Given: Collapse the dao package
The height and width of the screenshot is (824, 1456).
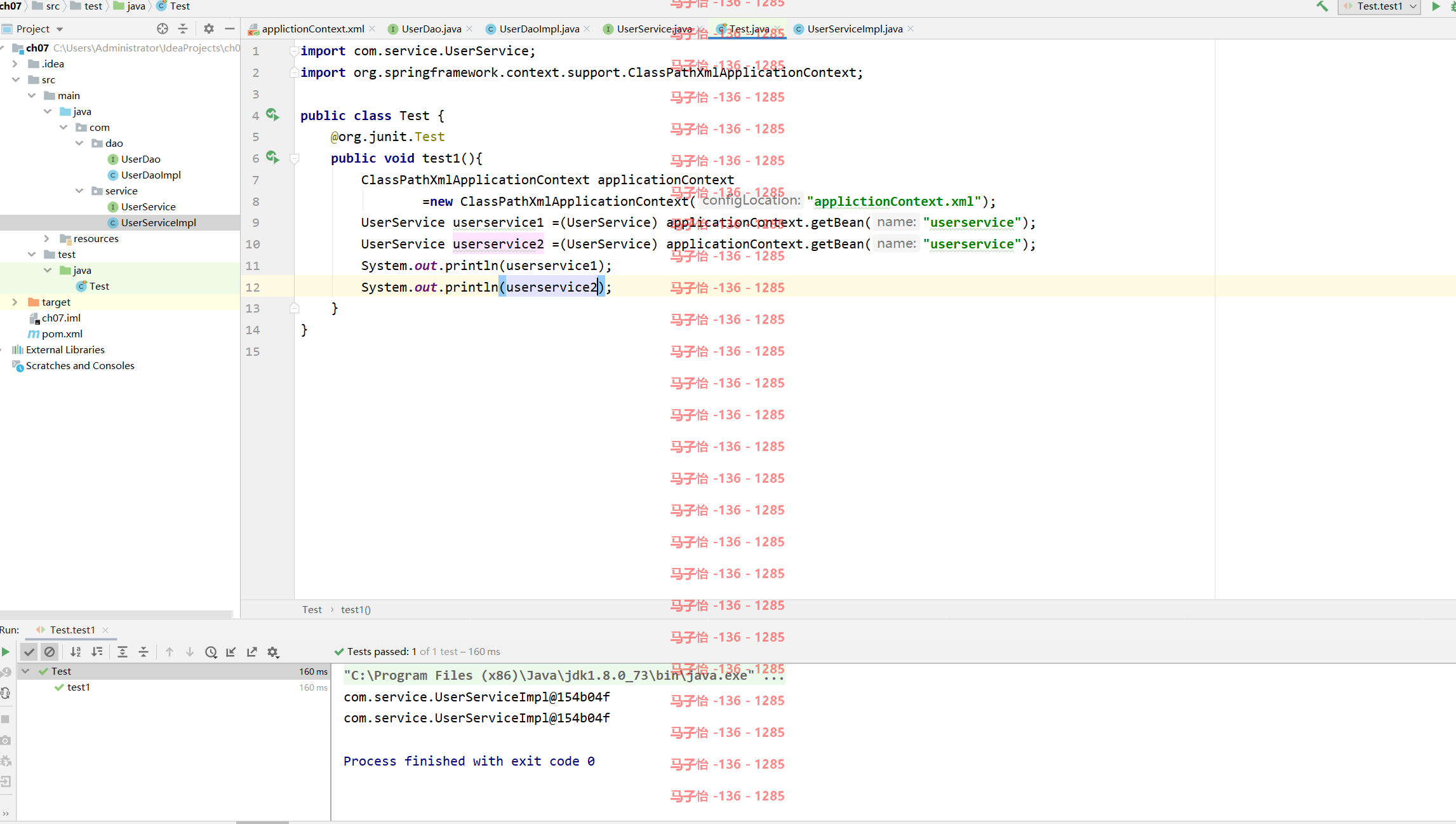Looking at the screenshot, I should coord(79,143).
